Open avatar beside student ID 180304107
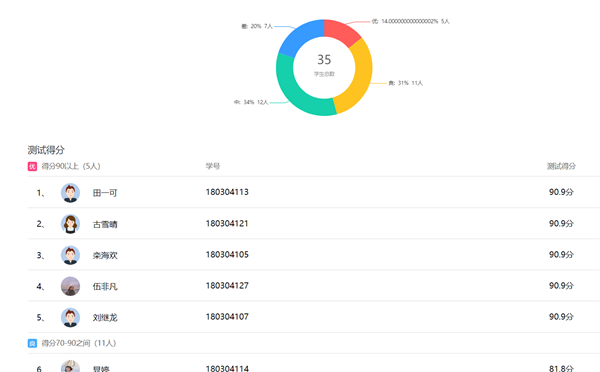 [x=70, y=317]
